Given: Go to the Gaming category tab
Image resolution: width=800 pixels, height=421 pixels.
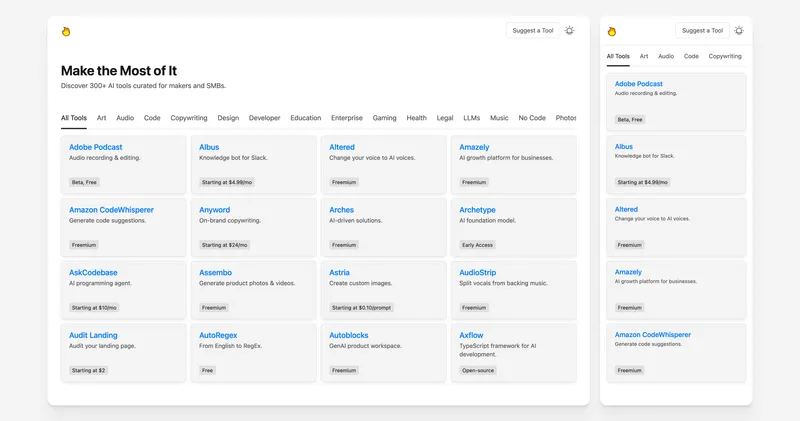Looking at the screenshot, I should pos(385,118).
